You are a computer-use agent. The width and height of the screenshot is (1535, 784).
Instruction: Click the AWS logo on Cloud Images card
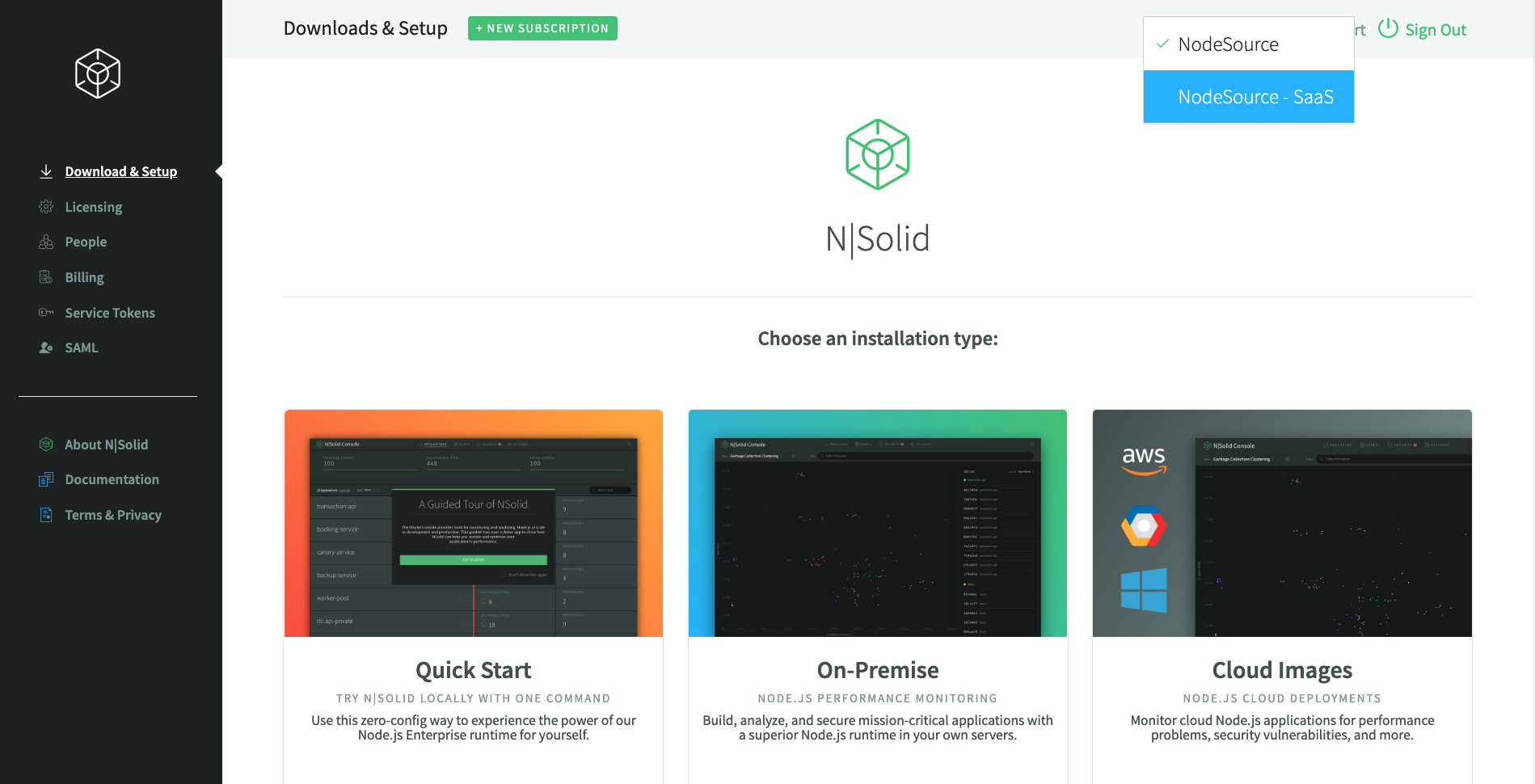point(1144,460)
